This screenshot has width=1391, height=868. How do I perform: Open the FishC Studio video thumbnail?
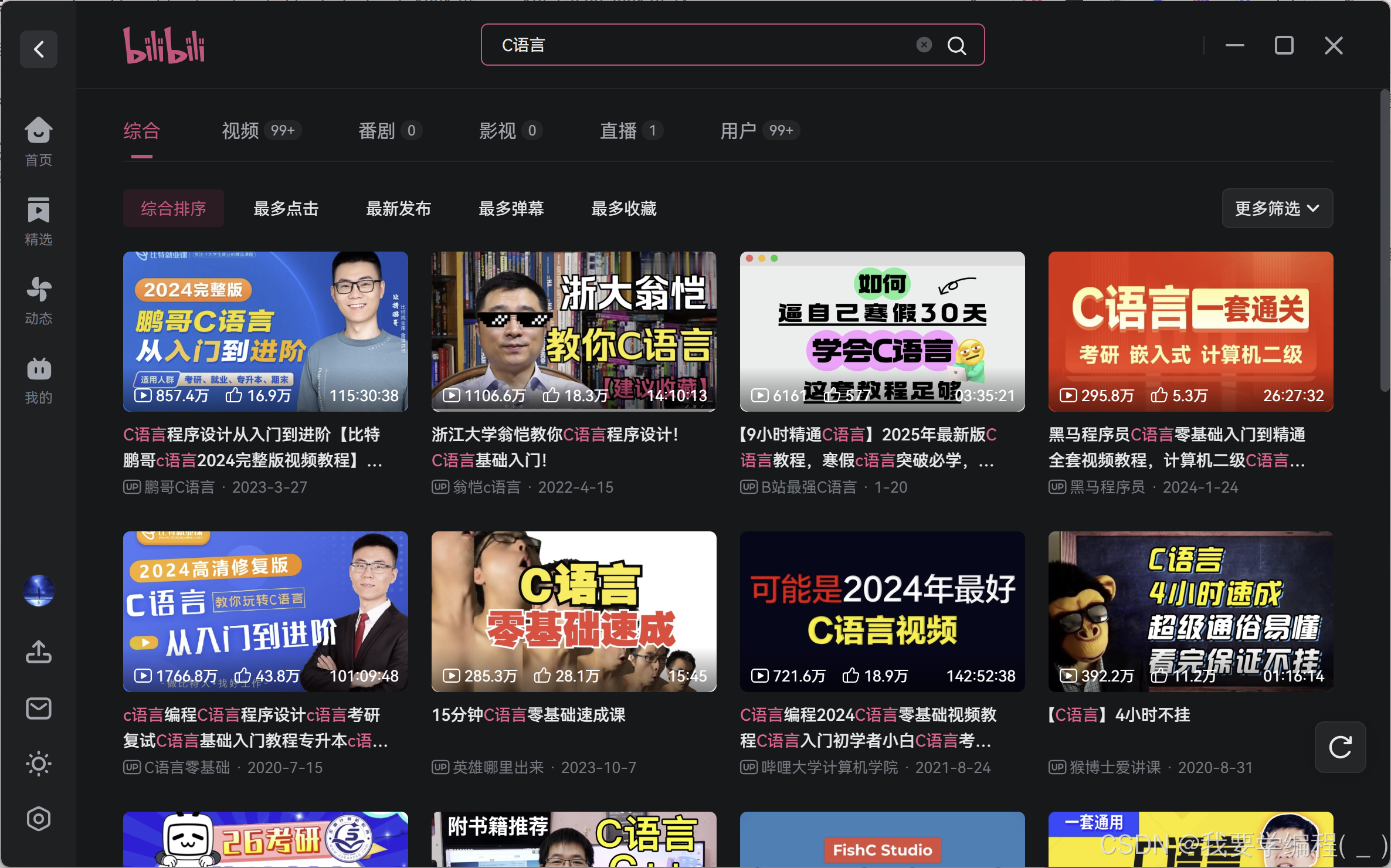point(883,839)
